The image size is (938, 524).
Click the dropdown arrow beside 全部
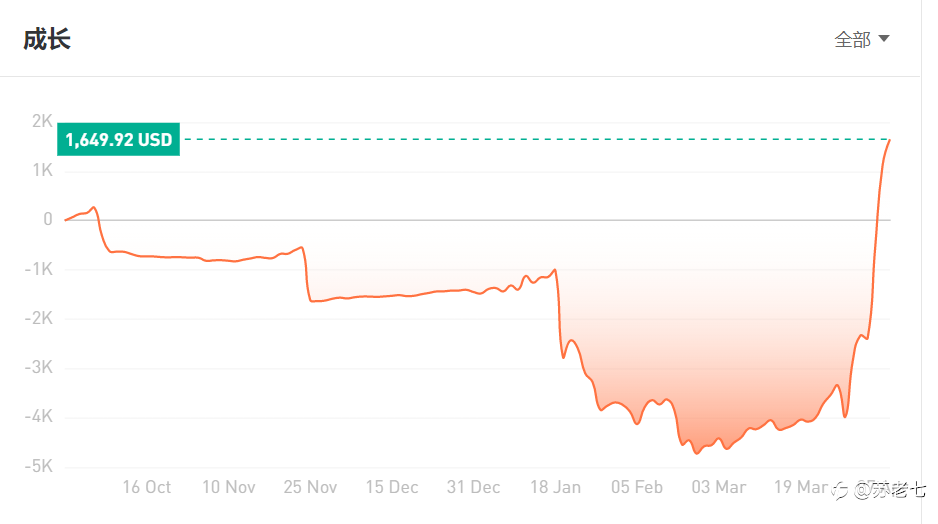pyautogui.click(x=884, y=39)
